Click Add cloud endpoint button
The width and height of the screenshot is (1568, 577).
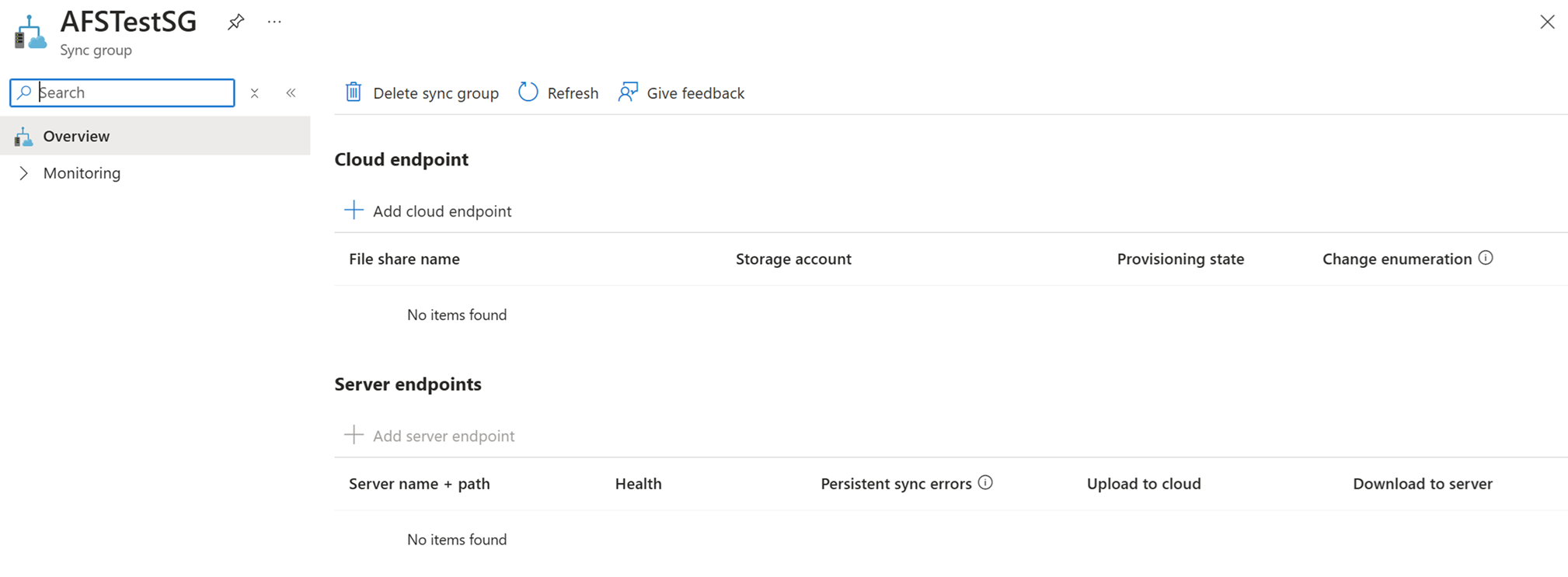tap(441, 211)
